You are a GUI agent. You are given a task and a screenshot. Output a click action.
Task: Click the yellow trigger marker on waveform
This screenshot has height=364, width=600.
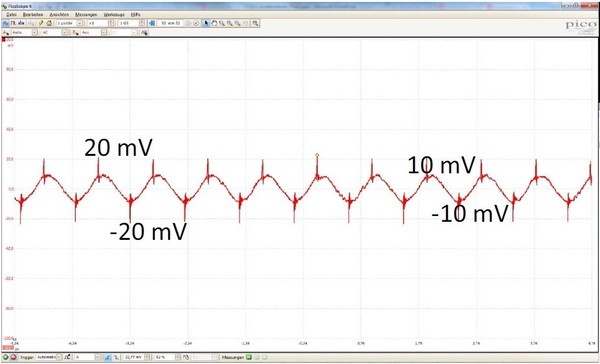tap(317, 155)
